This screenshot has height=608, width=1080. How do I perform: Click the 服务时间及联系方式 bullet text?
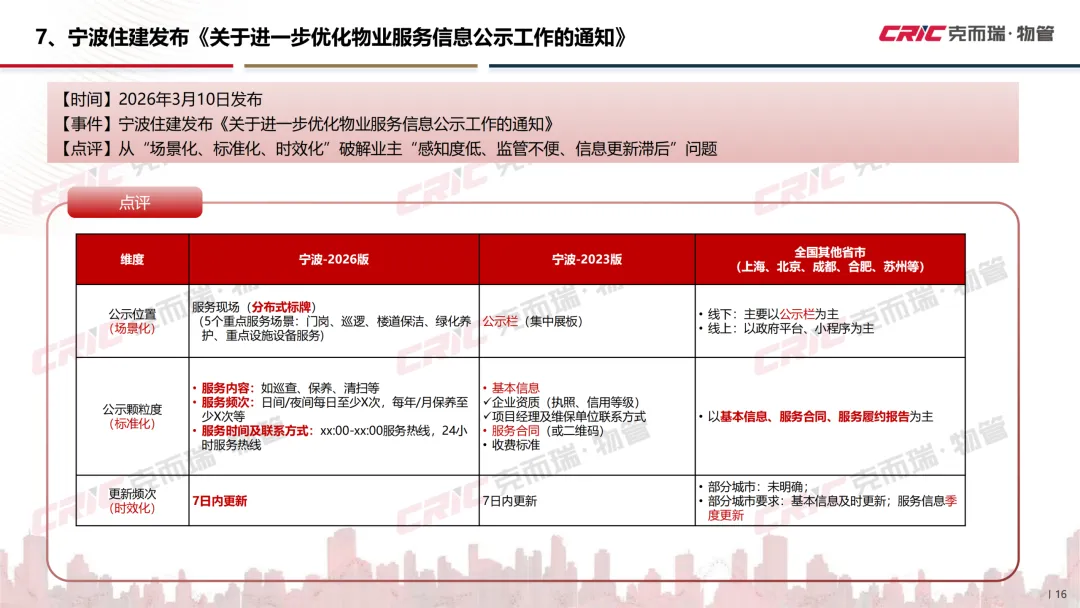pyautogui.click(x=331, y=437)
